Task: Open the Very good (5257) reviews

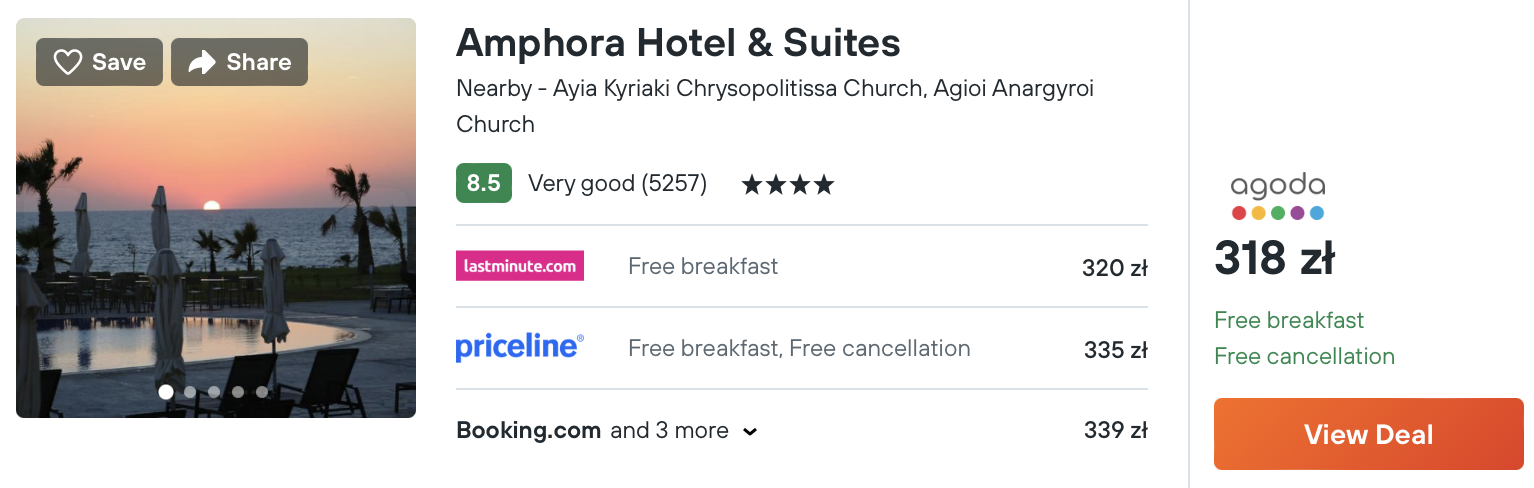Action: [617, 184]
